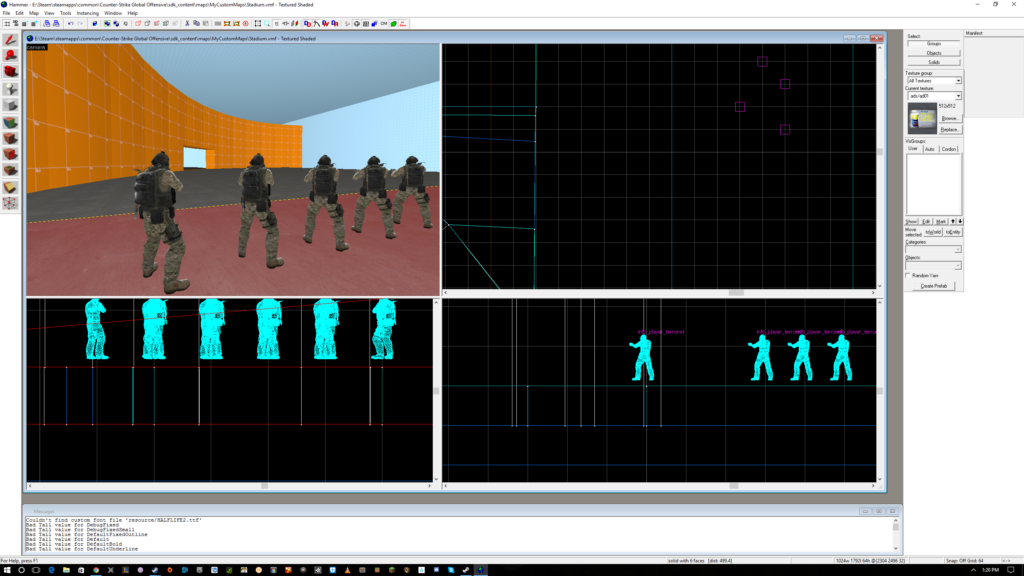This screenshot has width=1024, height=576.
Task: Click the Paste icon in toolbar
Action: (x=205, y=24)
